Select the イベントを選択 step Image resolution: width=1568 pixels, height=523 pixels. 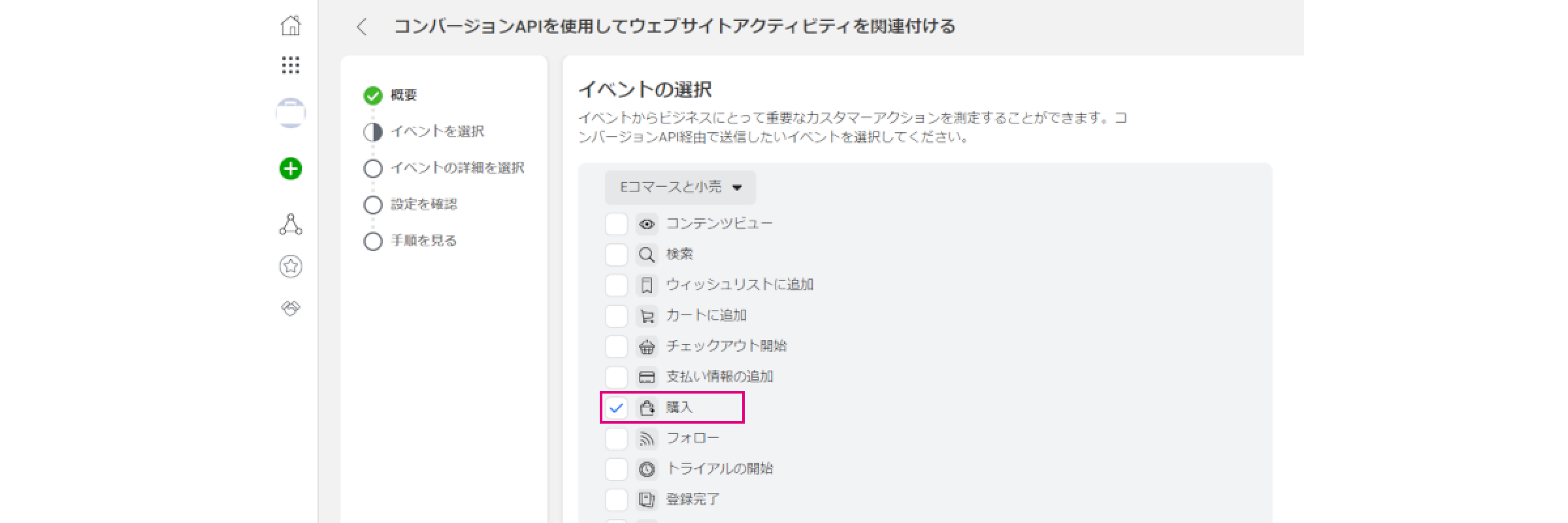(424, 132)
